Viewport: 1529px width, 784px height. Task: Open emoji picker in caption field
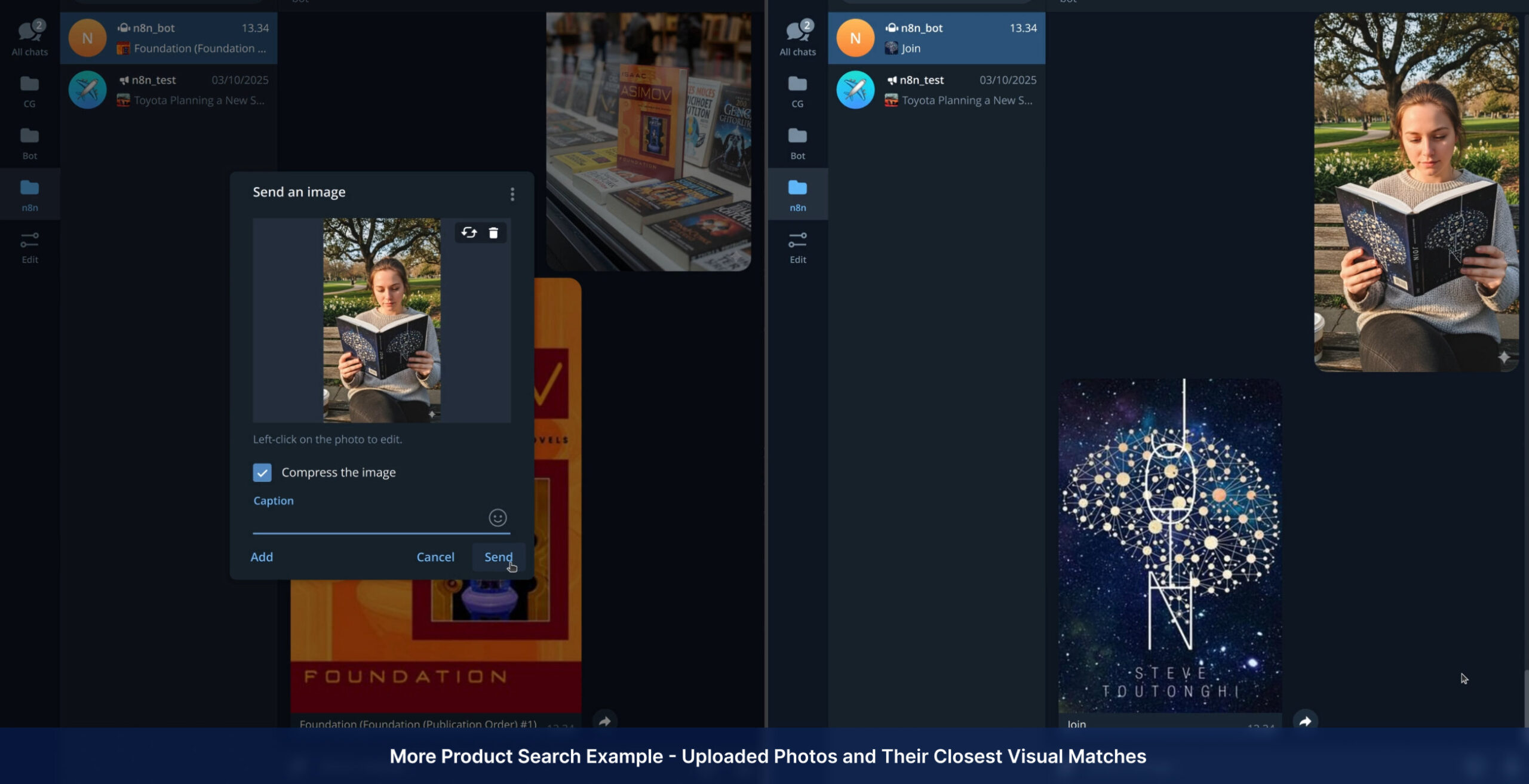(x=498, y=517)
